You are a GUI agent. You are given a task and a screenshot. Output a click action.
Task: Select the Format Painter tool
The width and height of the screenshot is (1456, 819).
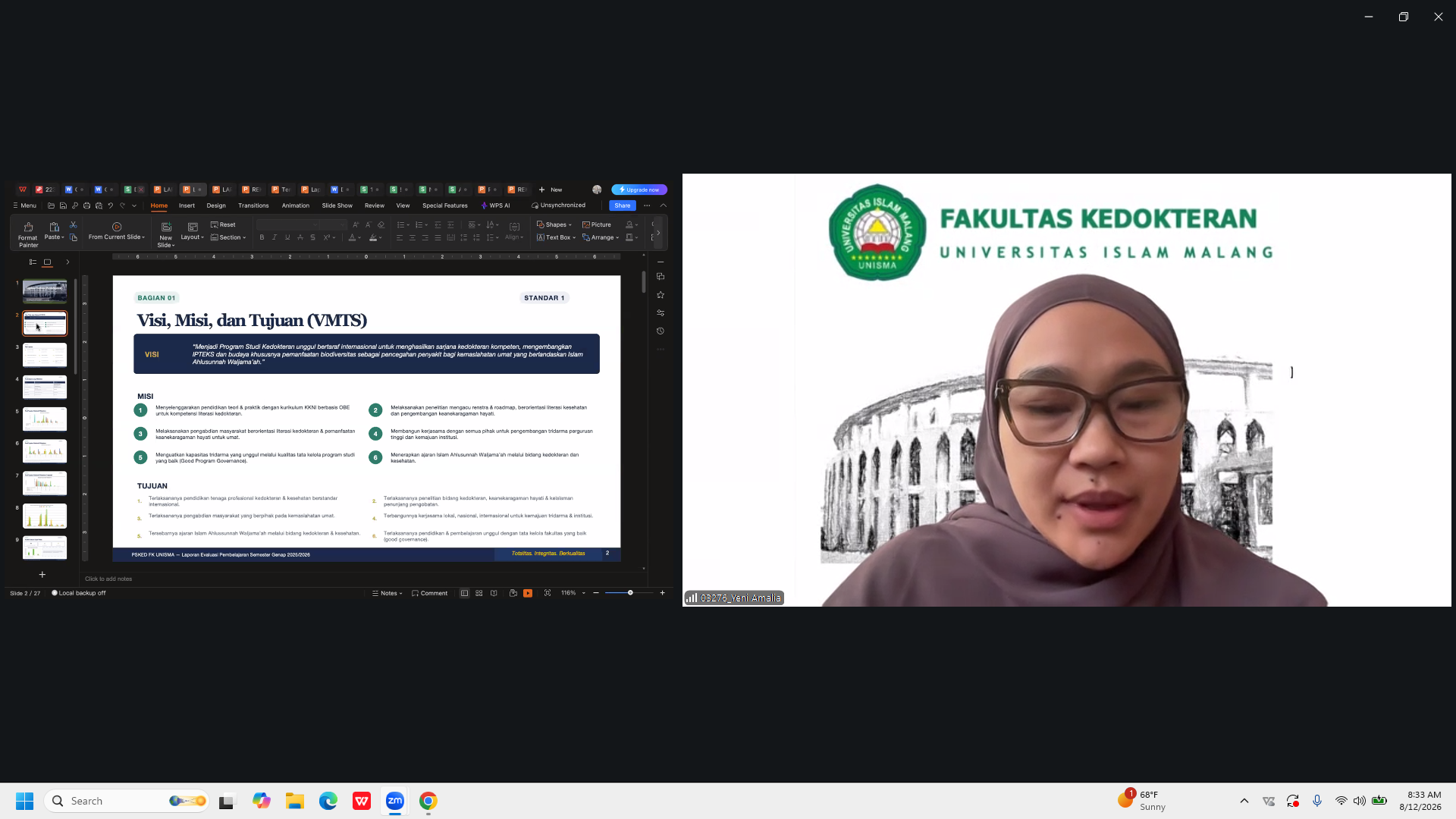28,234
